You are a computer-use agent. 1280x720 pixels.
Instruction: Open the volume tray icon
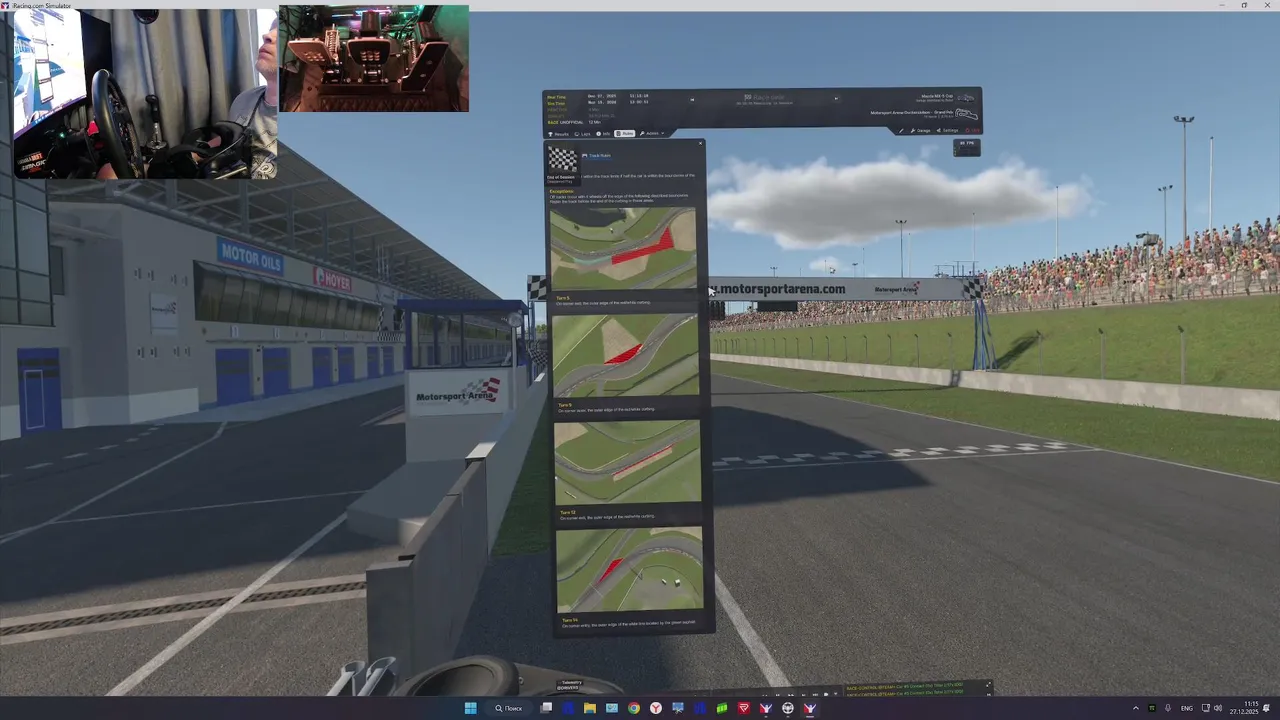(1218, 708)
